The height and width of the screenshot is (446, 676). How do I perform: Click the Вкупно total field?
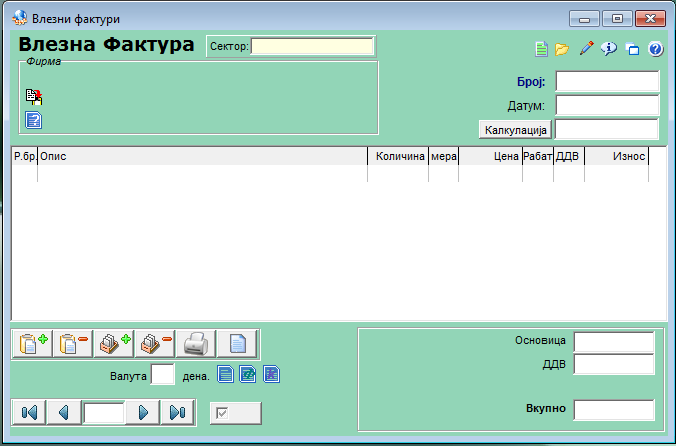614,409
